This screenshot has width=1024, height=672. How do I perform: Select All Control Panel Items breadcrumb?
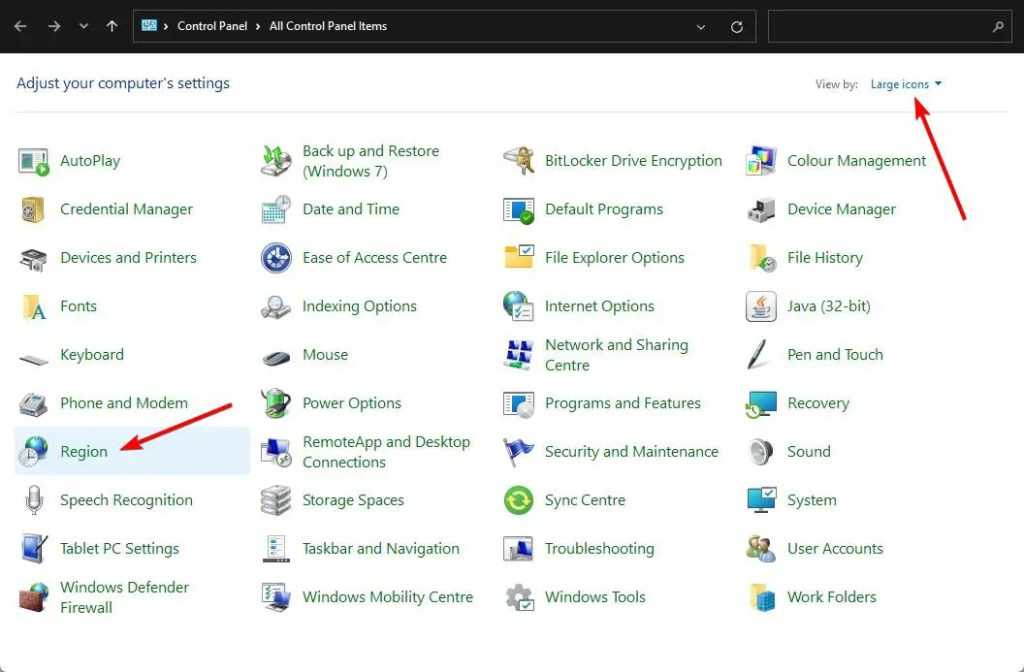click(x=328, y=26)
